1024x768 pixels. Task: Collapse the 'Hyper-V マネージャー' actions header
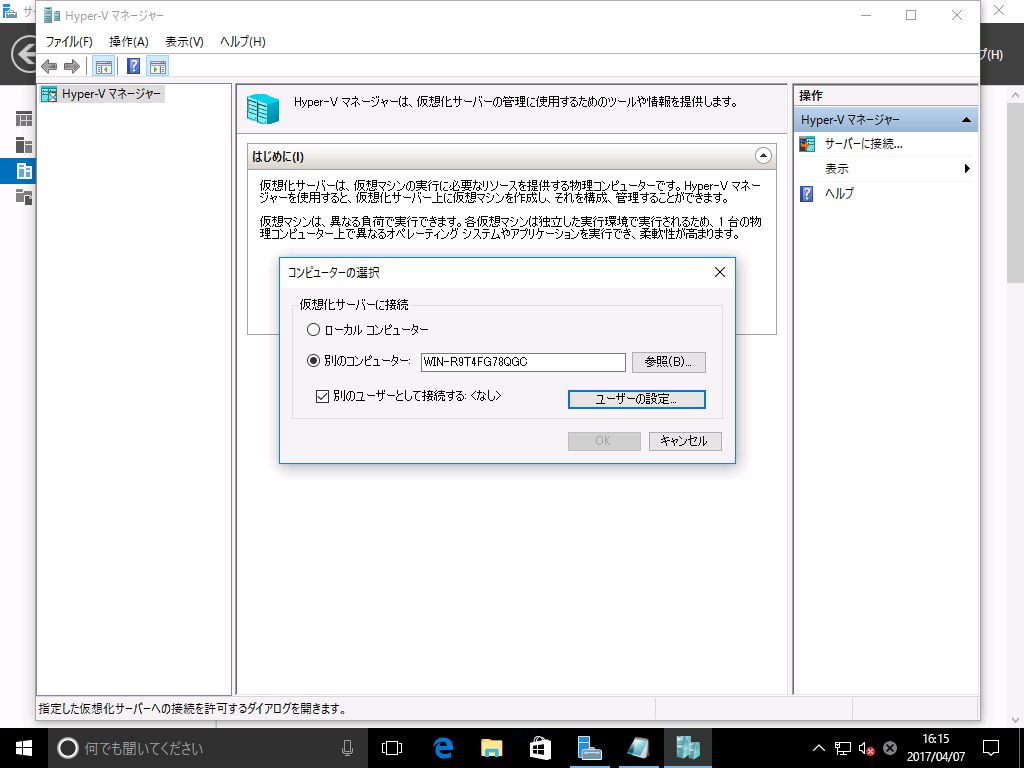pyautogui.click(x=965, y=120)
